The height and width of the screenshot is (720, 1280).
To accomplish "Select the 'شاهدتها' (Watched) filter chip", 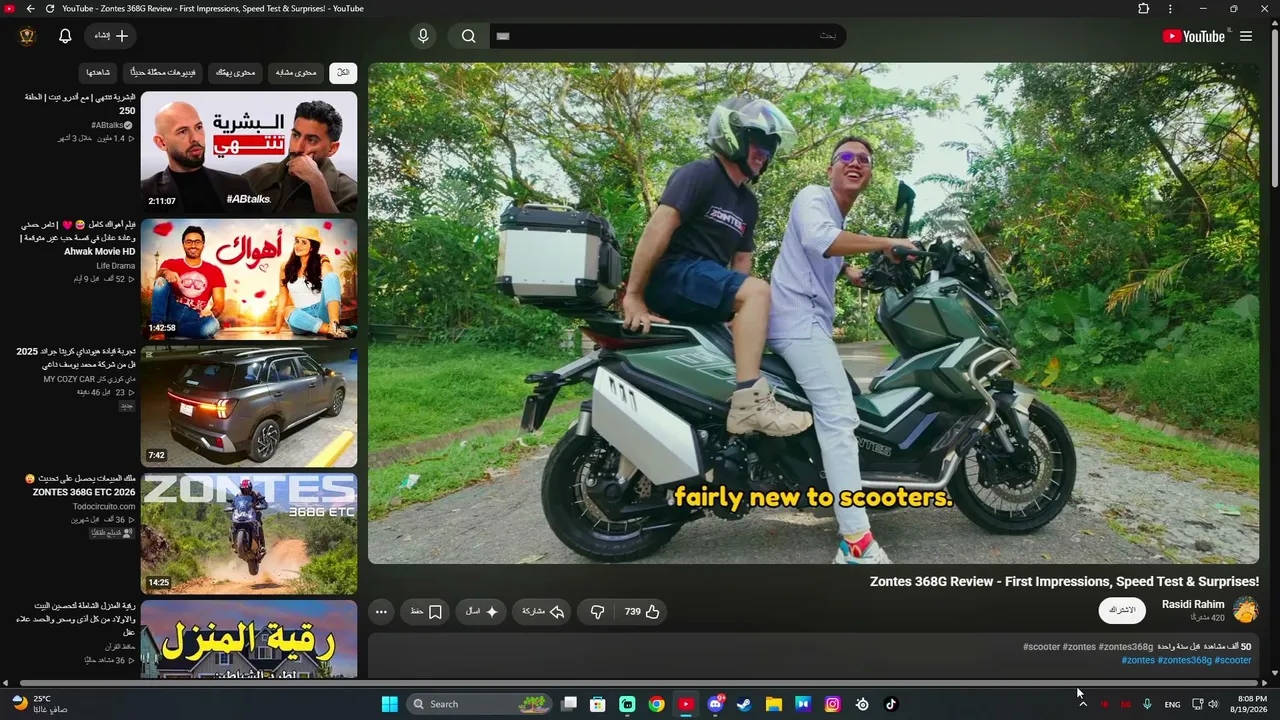I will (x=98, y=73).
